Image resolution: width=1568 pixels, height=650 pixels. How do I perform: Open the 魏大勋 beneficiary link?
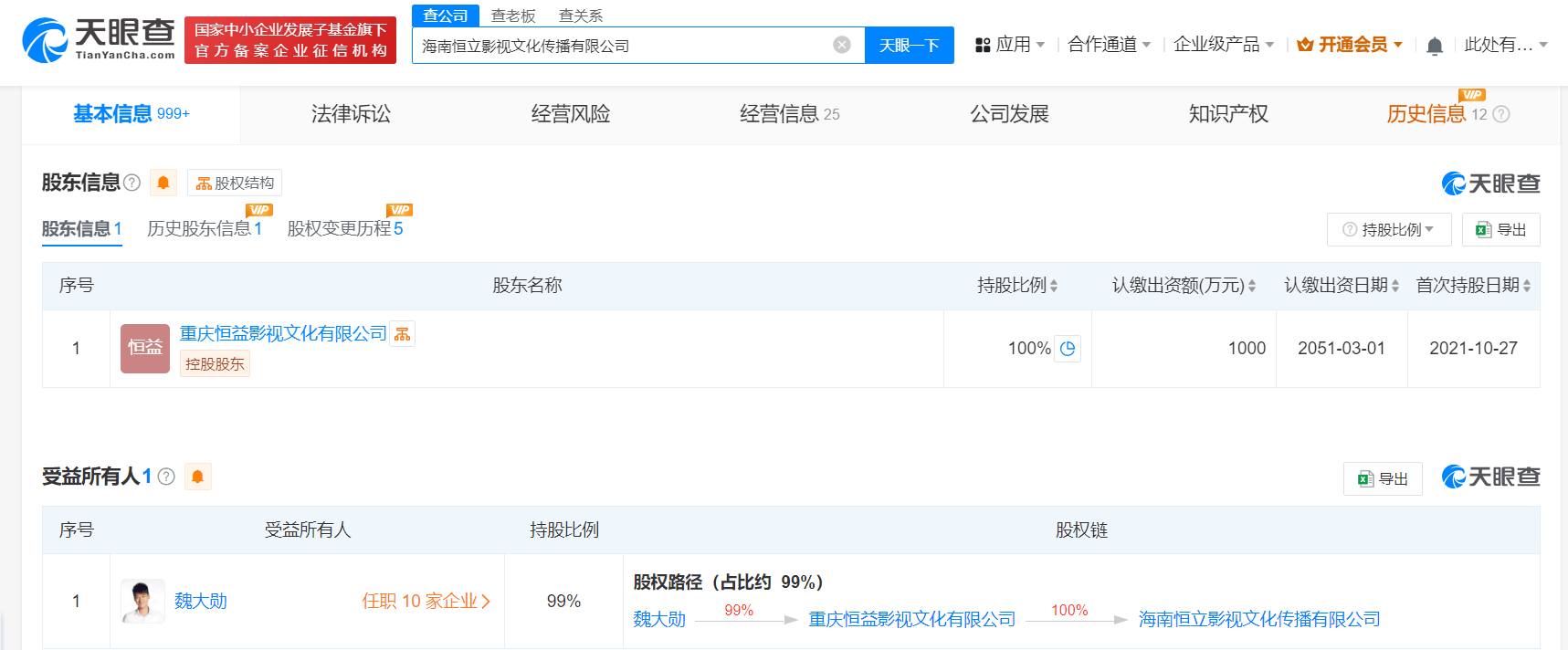pos(200,601)
